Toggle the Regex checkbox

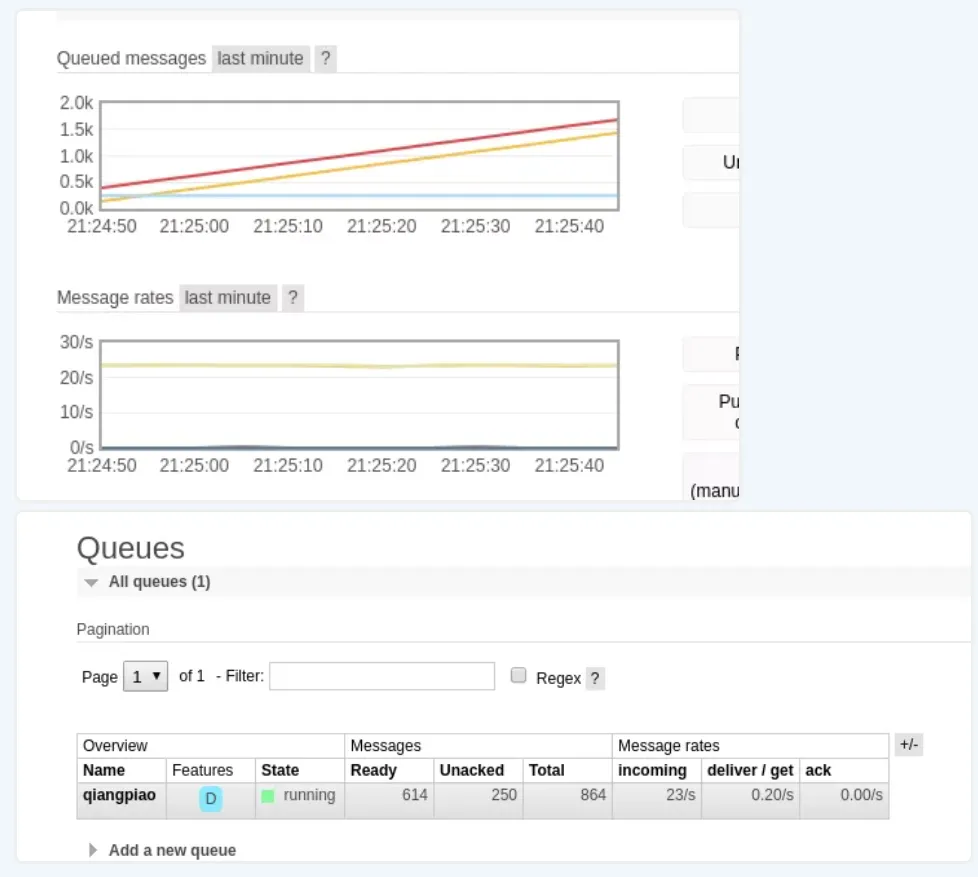(x=518, y=675)
